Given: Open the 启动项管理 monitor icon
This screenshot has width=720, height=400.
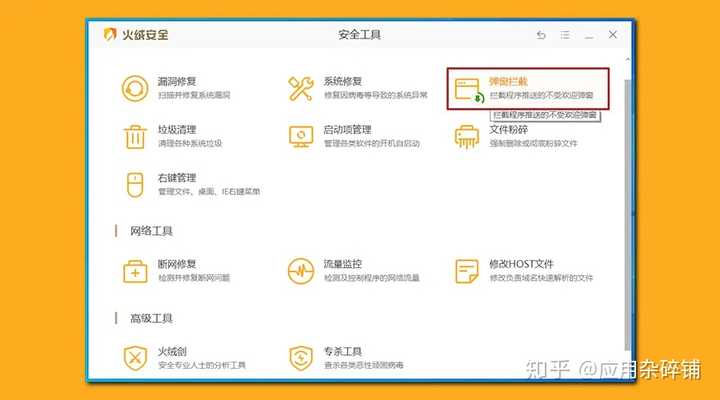Looking at the screenshot, I should pyautogui.click(x=301, y=136).
